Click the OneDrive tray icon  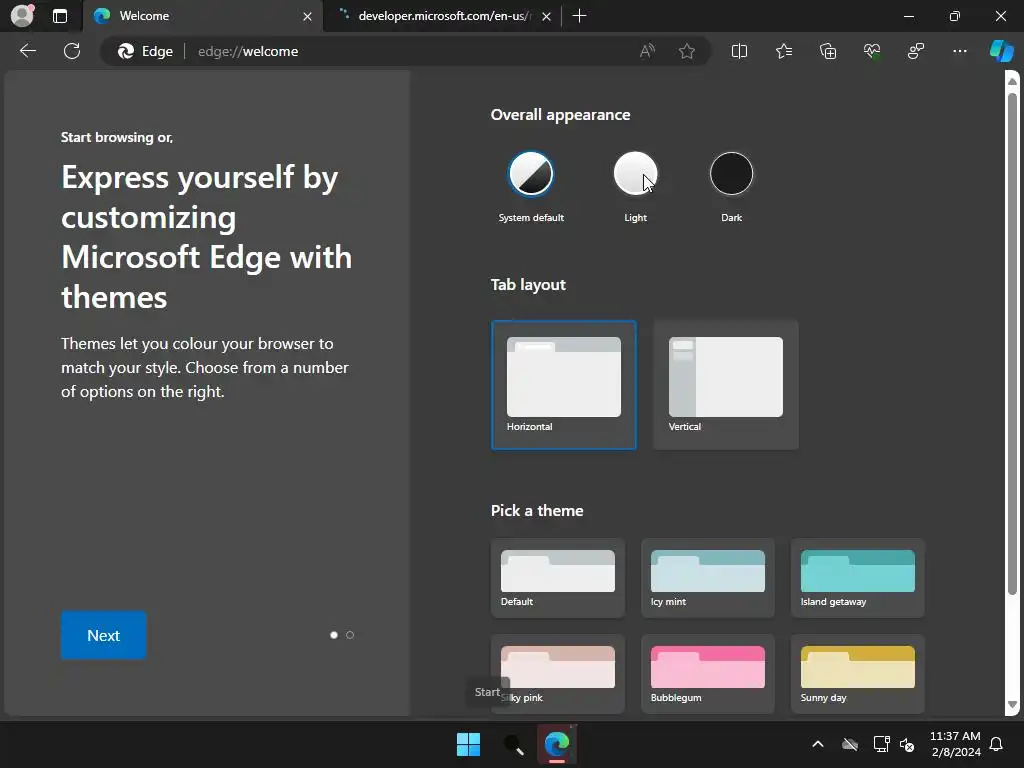(x=850, y=744)
